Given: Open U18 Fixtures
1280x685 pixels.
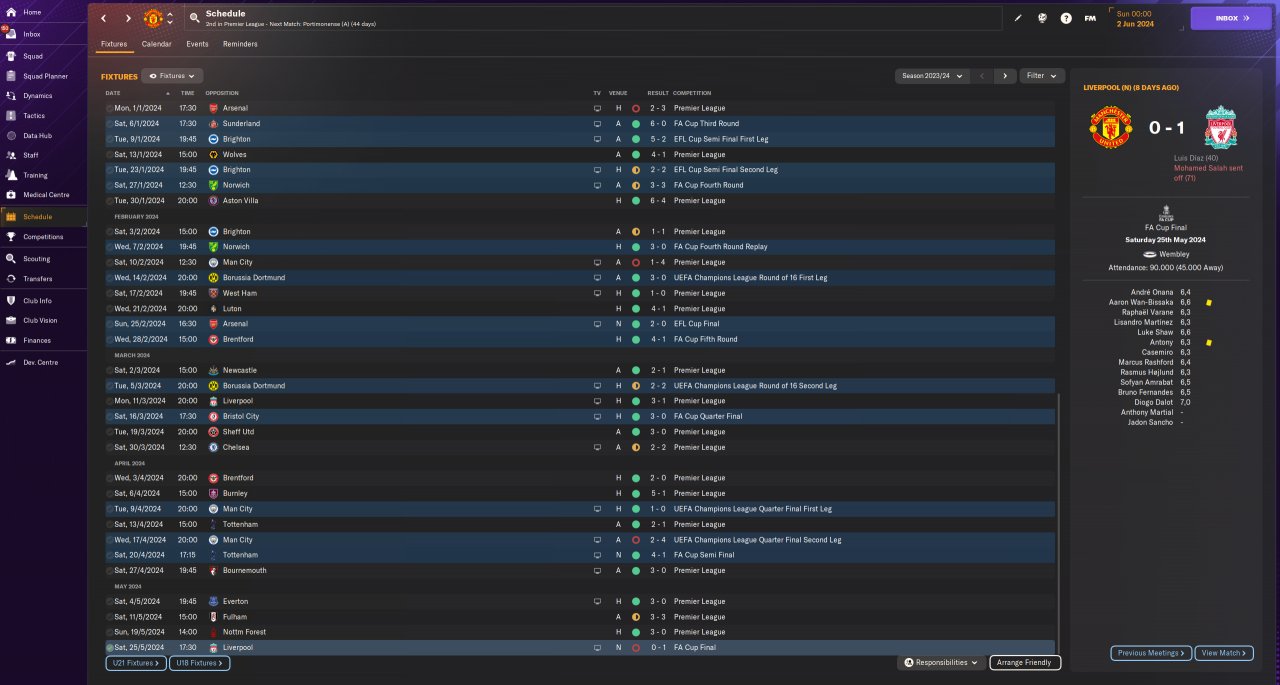Looking at the screenshot, I should [200, 663].
